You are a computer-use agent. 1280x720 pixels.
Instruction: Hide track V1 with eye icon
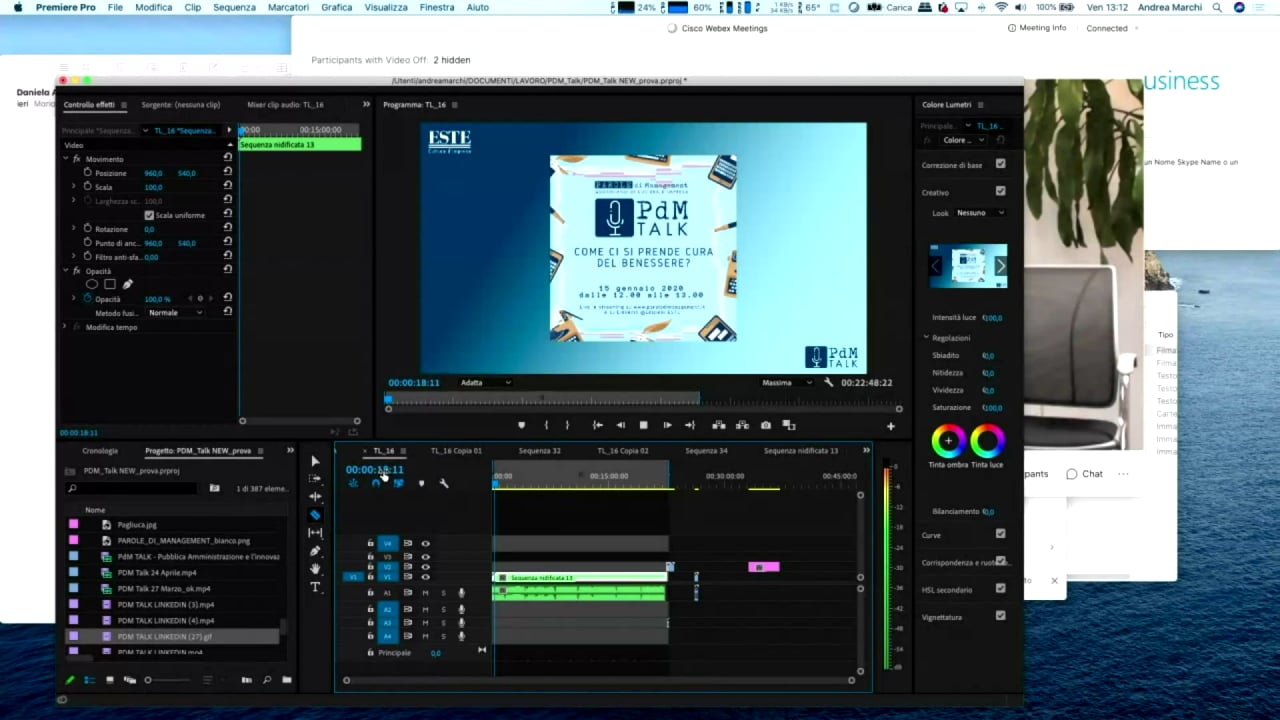[425, 577]
